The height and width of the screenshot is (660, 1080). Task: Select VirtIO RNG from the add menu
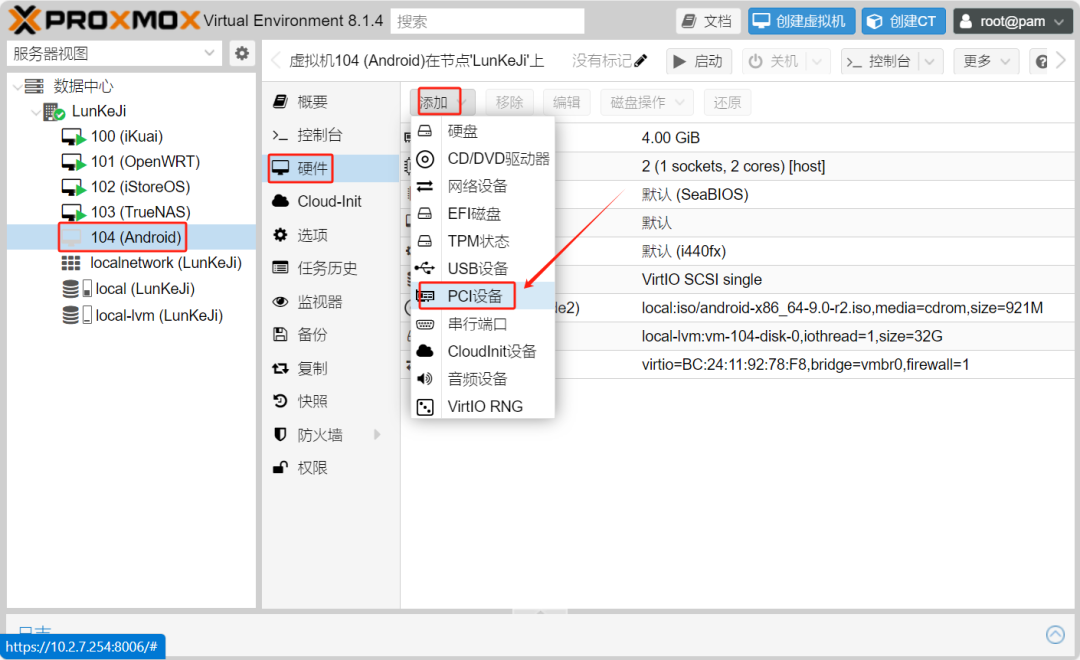click(483, 406)
